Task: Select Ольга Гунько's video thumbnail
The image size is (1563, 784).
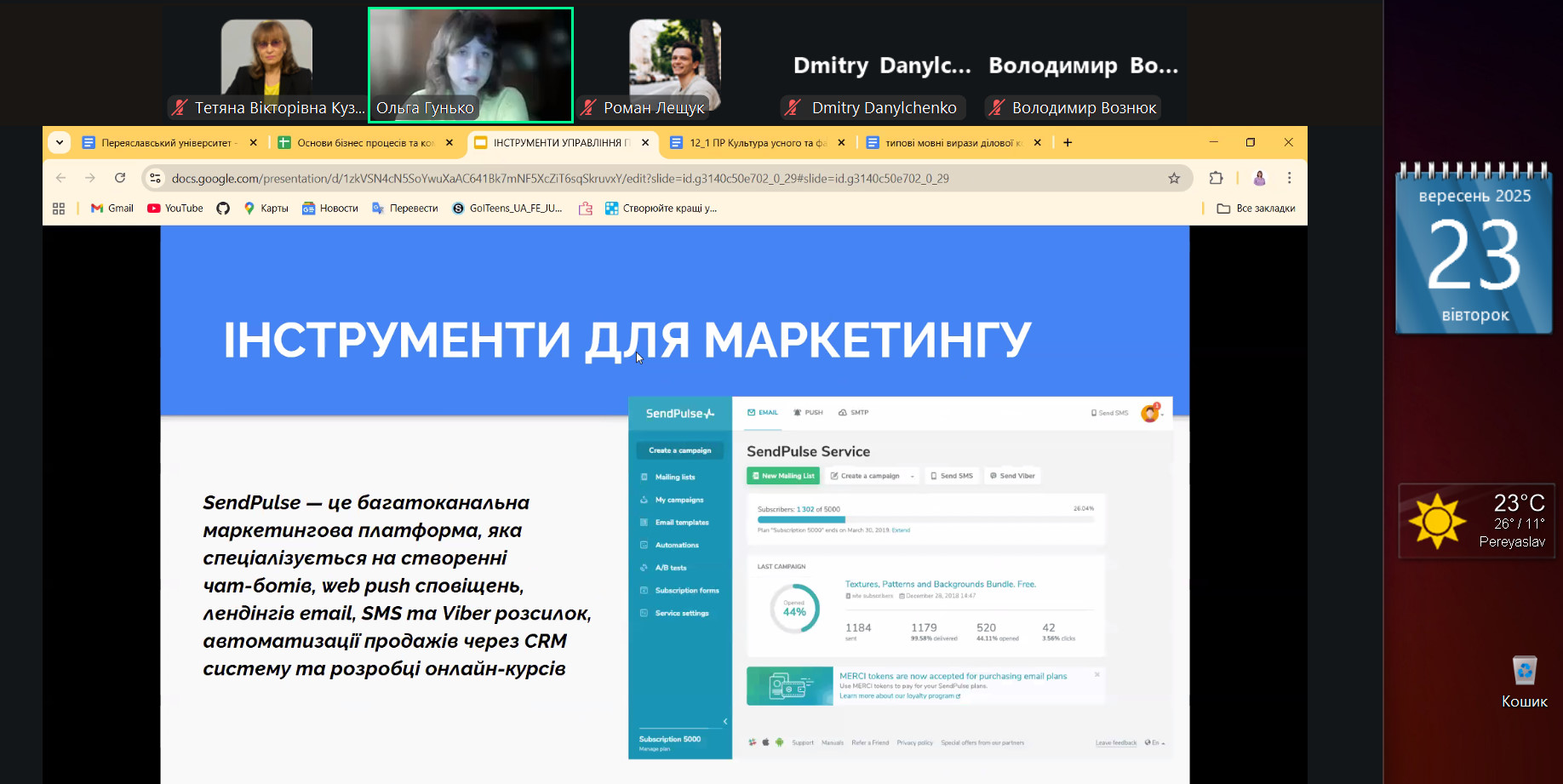Action: pyautogui.click(x=471, y=65)
